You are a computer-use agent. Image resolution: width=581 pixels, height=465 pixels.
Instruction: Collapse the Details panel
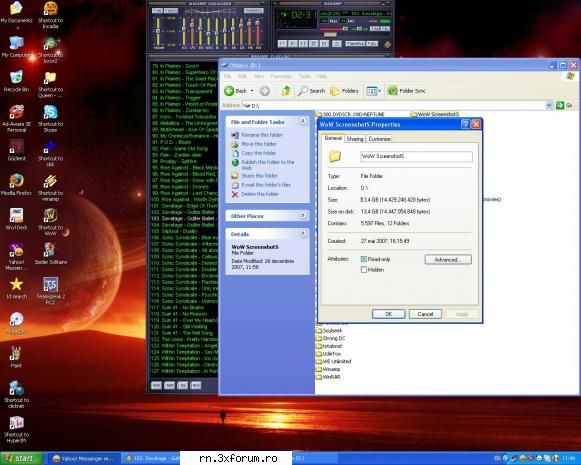click(303, 233)
